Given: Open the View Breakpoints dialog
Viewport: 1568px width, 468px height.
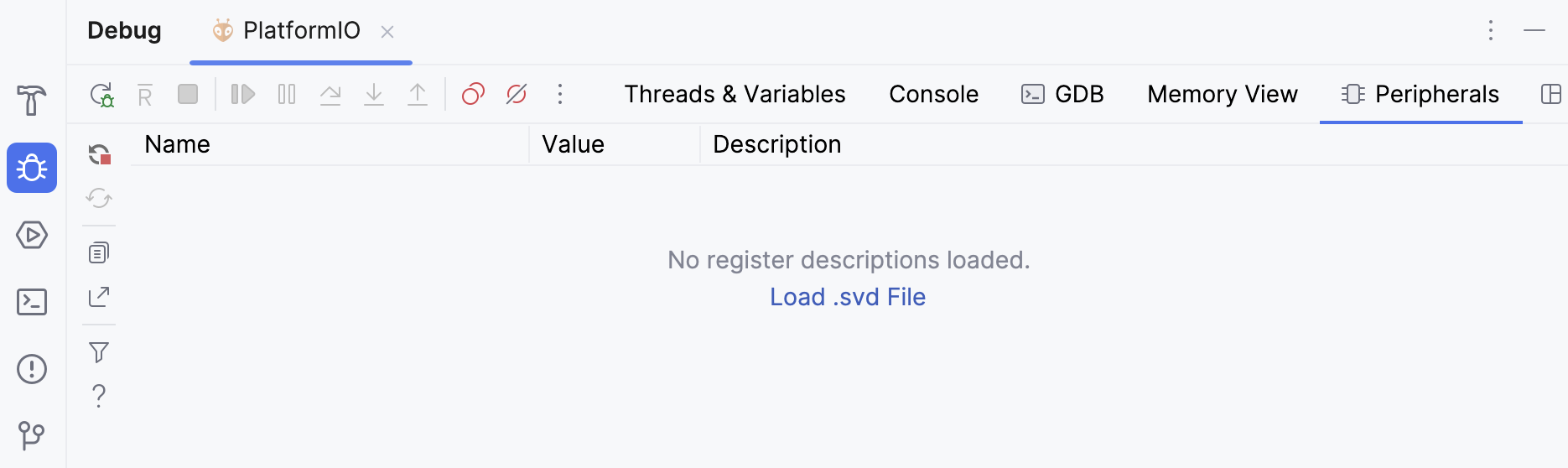Looking at the screenshot, I should (473, 94).
